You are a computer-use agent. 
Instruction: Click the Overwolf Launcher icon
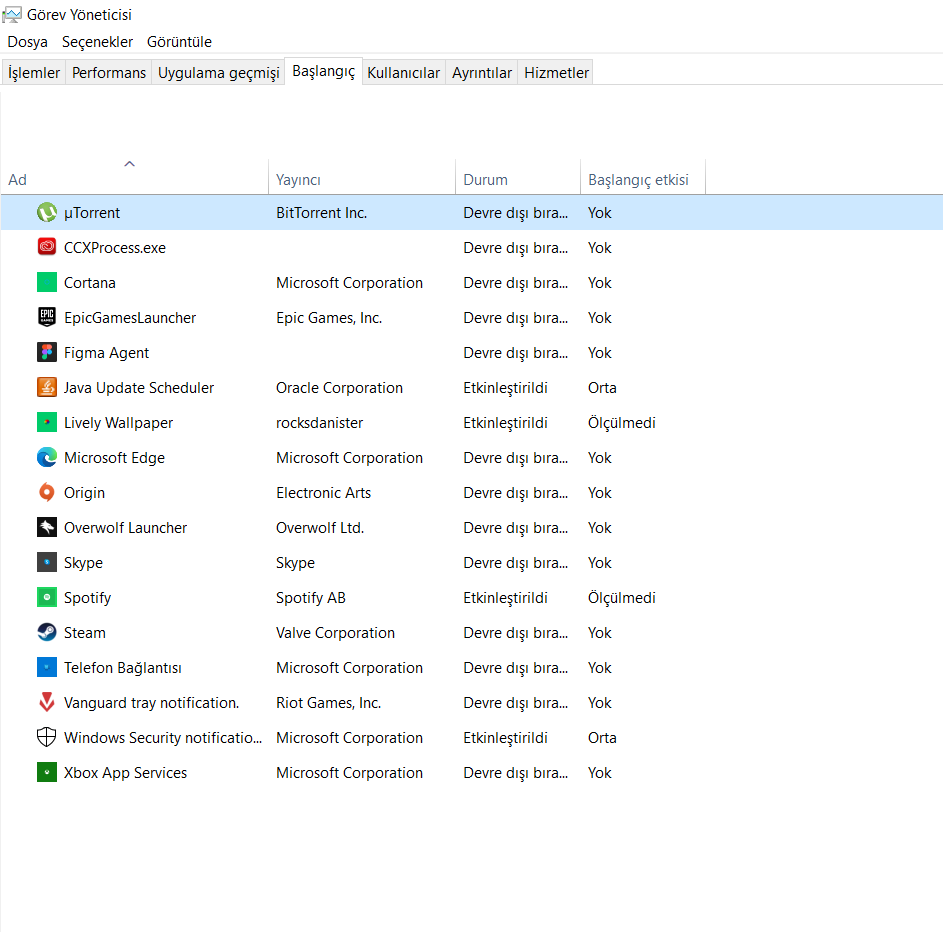point(47,527)
